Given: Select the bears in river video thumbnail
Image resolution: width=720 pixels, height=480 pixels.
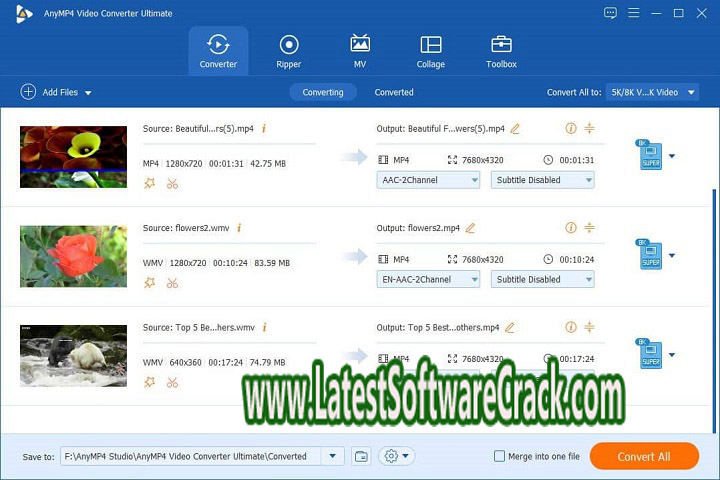Looking at the screenshot, I should [x=73, y=356].
